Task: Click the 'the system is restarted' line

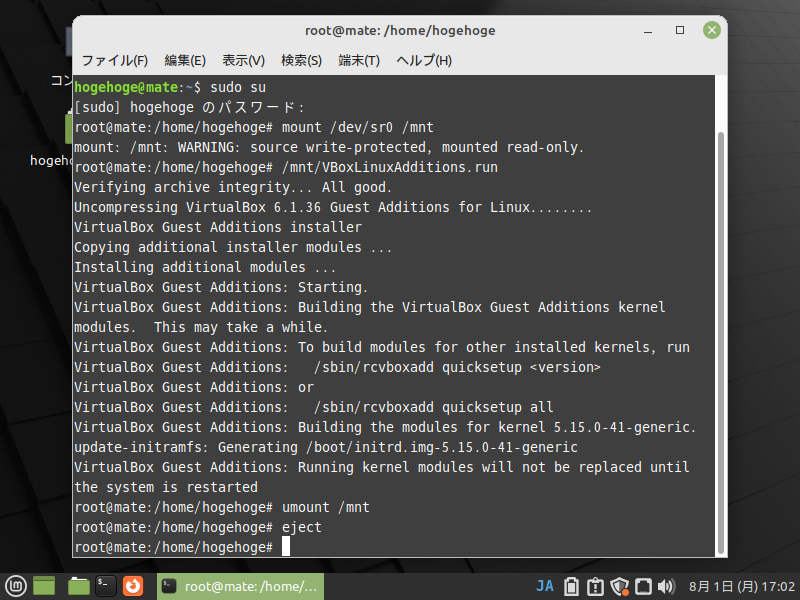Action: 166,487
